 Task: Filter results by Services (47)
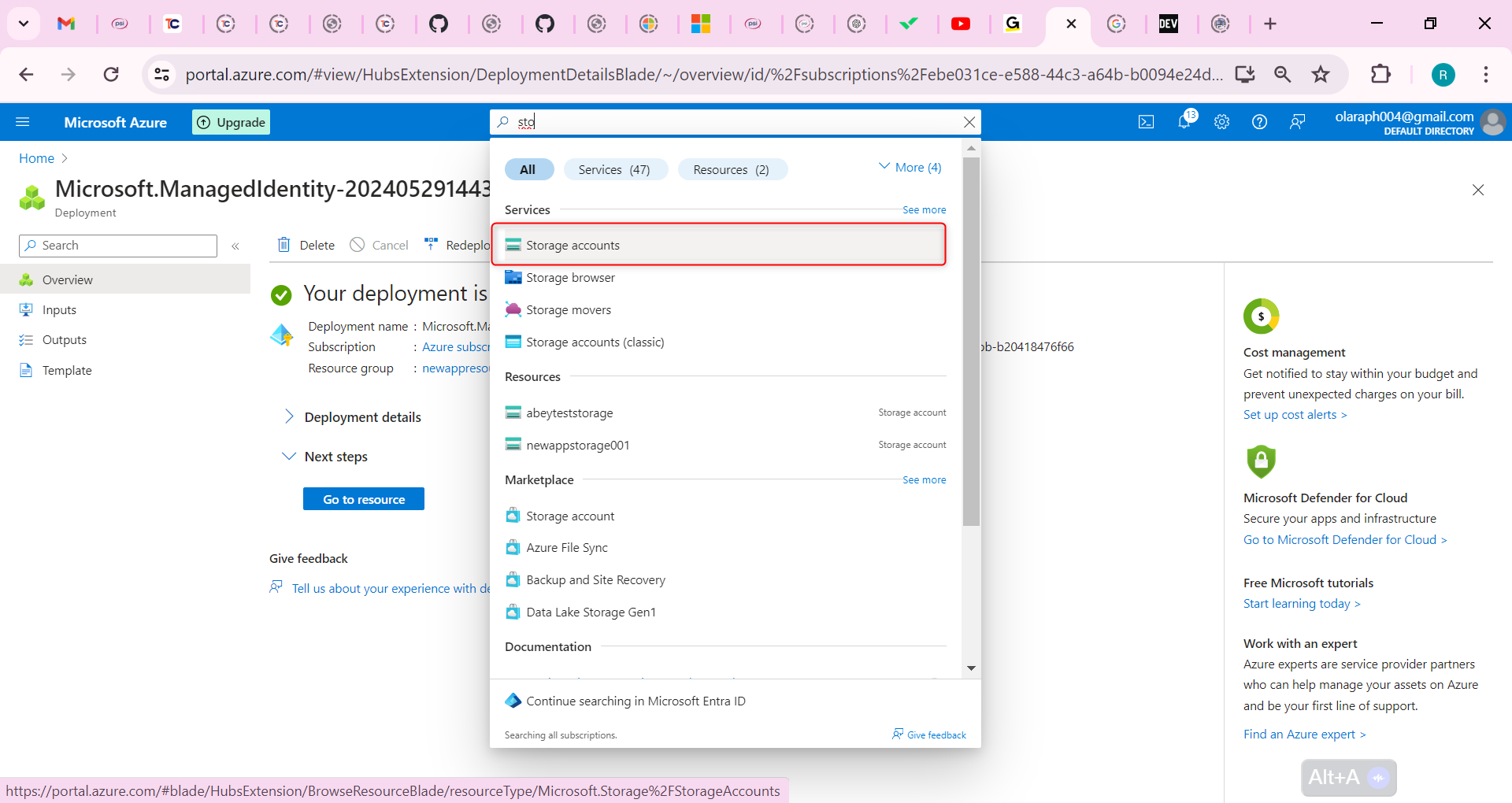[x=614, y=169]
